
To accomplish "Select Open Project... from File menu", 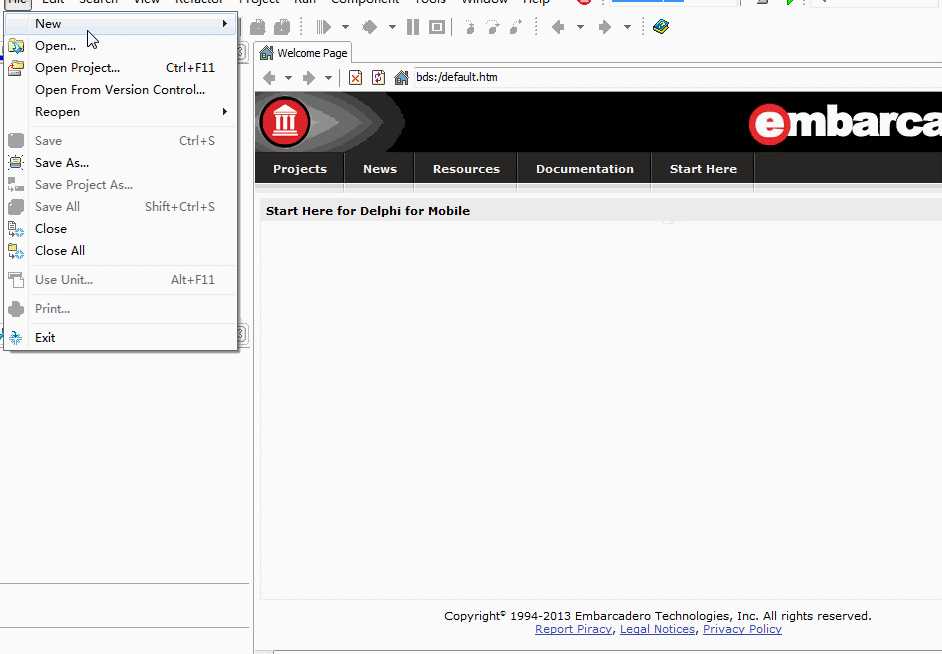I will tap(121, 68).
